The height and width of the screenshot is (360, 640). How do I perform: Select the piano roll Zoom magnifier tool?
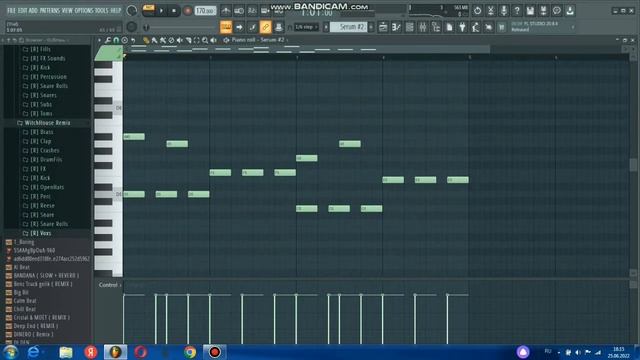(205, 40)
